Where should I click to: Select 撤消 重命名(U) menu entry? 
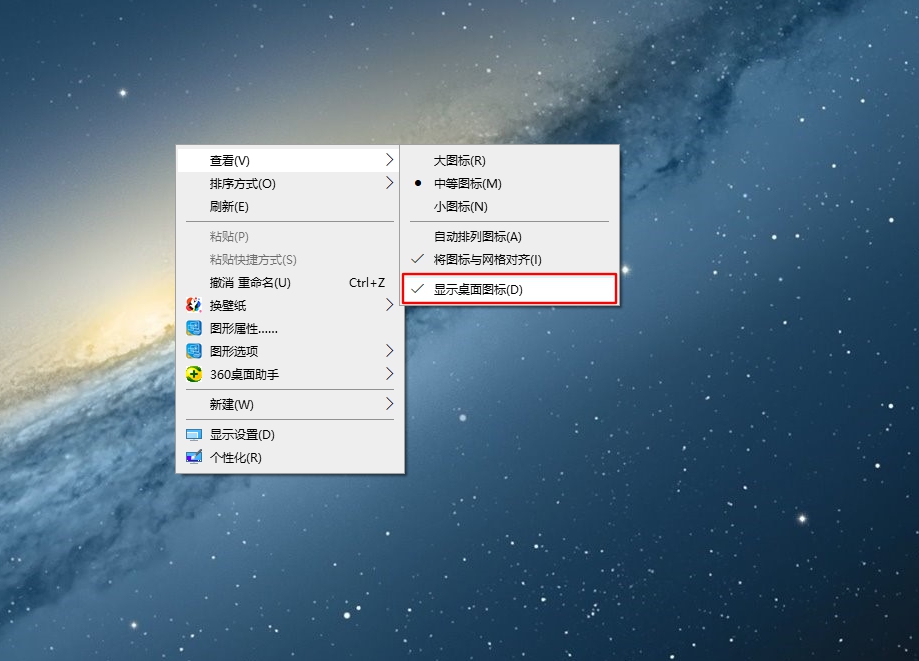pyautogui.click(x=288, y=282)
